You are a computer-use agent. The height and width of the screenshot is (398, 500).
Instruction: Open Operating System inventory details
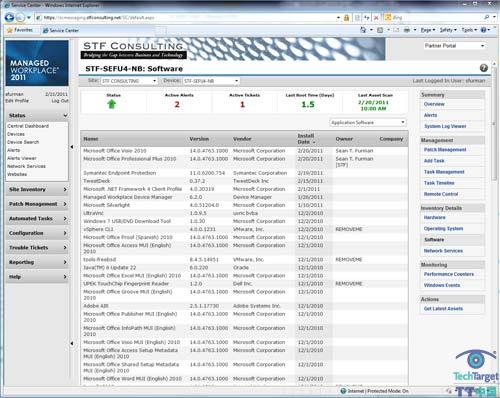click(x=443, y=229)
